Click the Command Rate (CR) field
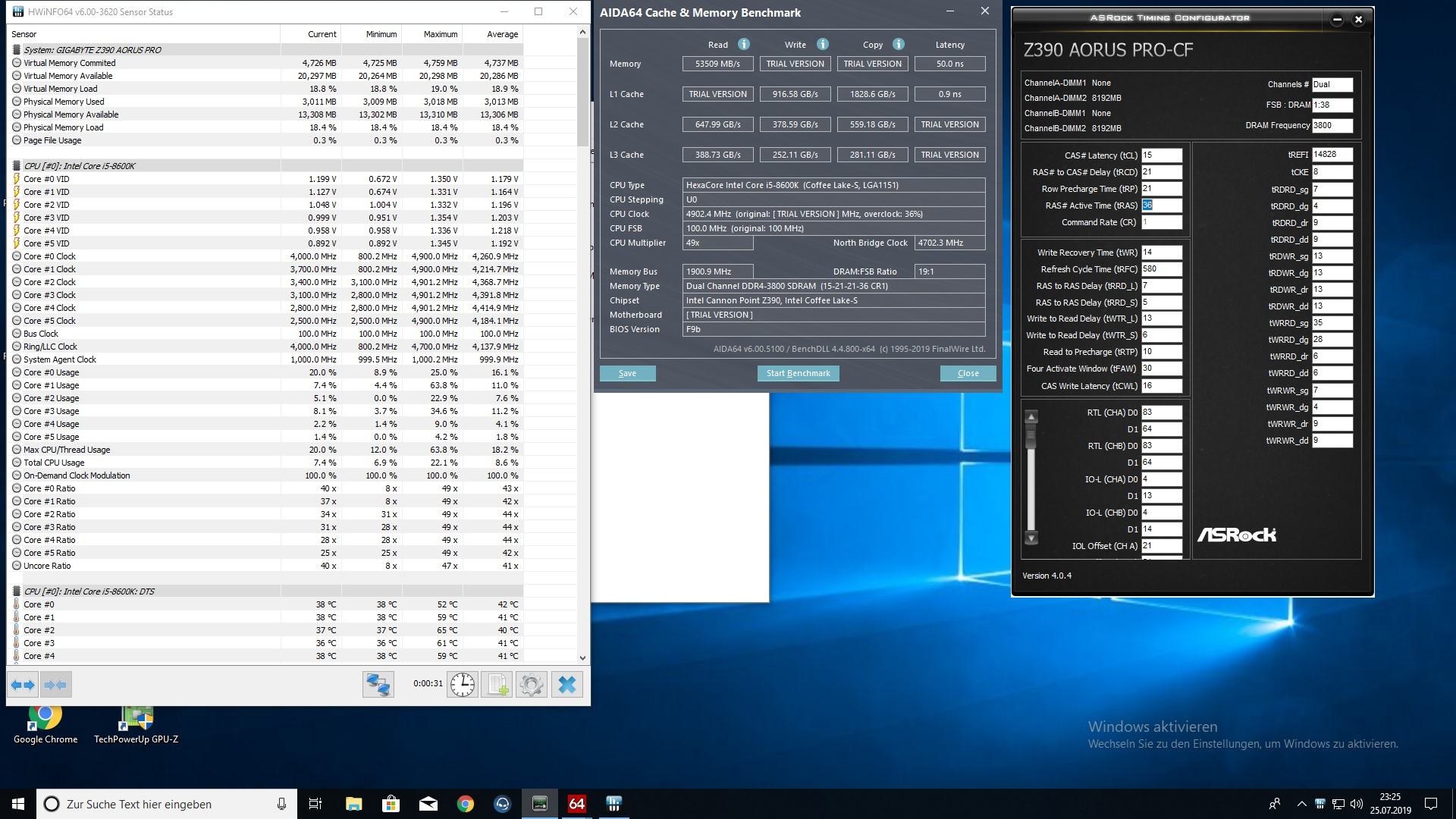This screenshot has height=819, width=1456. tap(1161, 223)
